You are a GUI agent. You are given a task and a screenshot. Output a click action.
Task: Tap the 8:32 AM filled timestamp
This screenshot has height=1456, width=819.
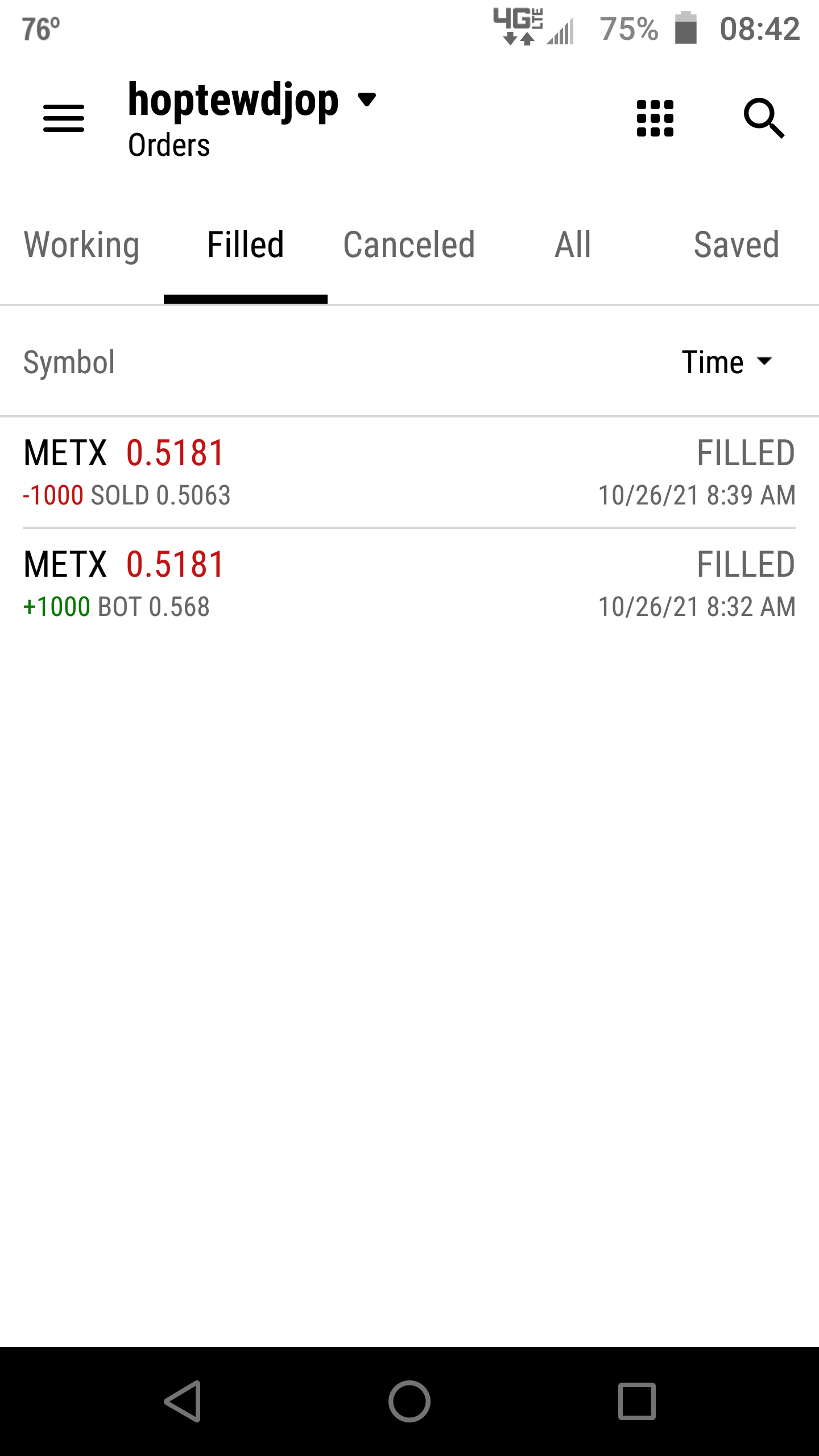pos(697,607)
